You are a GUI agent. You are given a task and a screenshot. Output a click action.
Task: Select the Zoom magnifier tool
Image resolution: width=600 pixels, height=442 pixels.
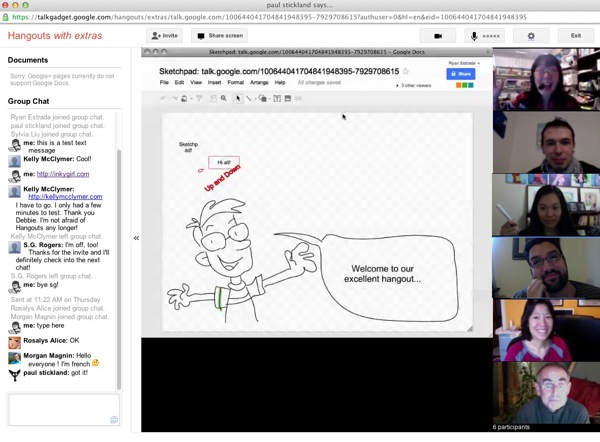223,98
